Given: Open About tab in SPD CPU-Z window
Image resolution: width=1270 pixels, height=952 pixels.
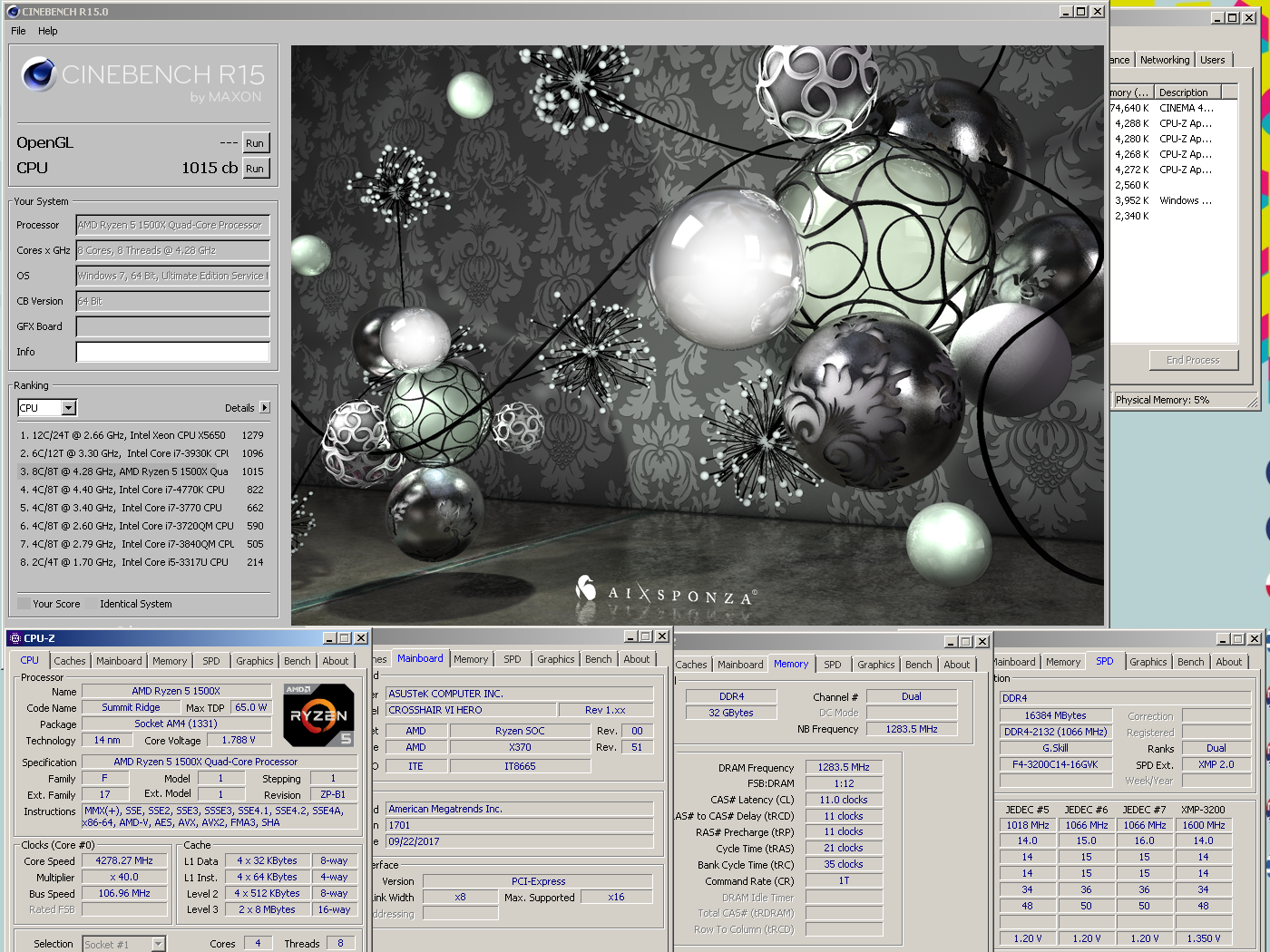Looking at the screenshot, I should [x=1228, y=662].
